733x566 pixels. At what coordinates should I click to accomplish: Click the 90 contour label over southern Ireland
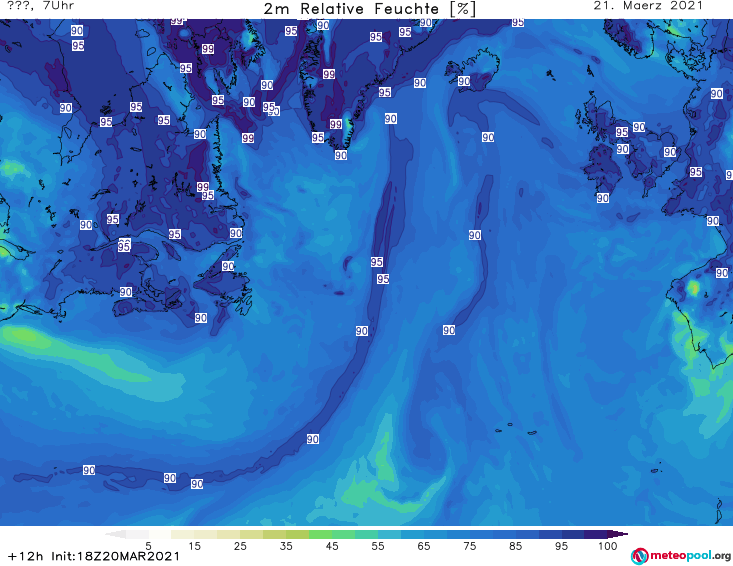coord(603,198)
